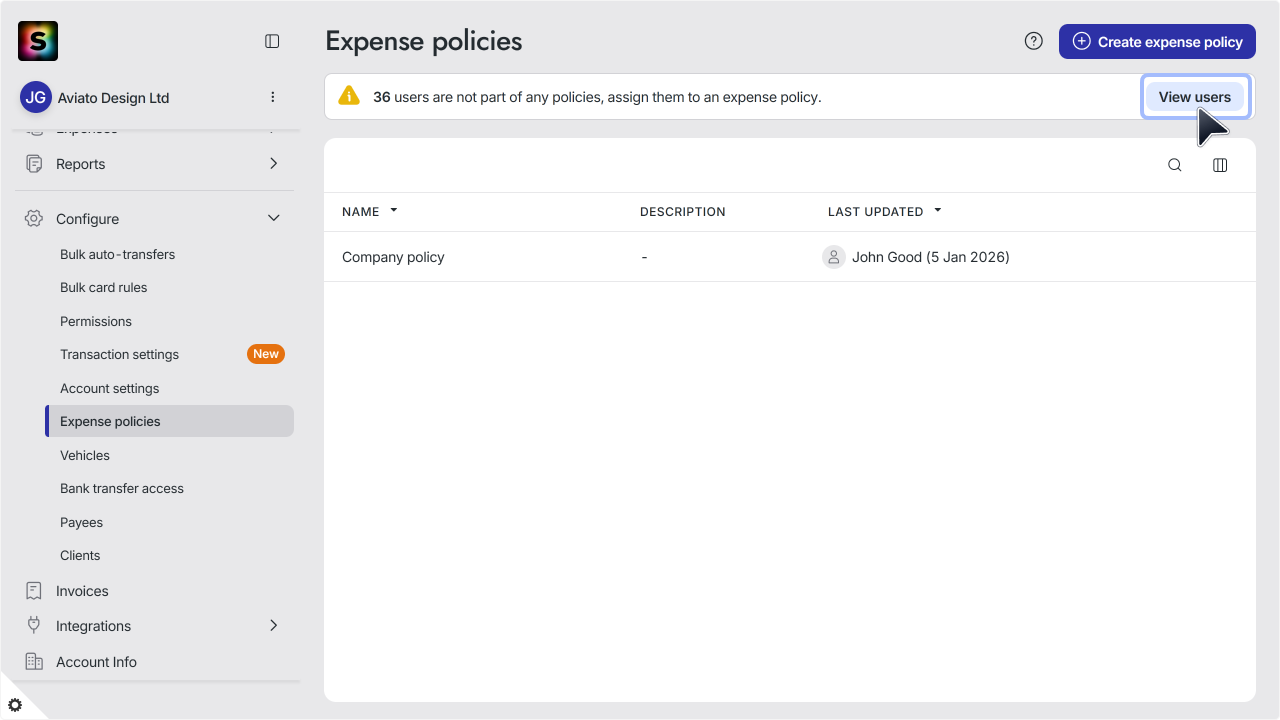Click the Reports document icon
Viewport: 1280px width, 720px height.
[34, 163]
